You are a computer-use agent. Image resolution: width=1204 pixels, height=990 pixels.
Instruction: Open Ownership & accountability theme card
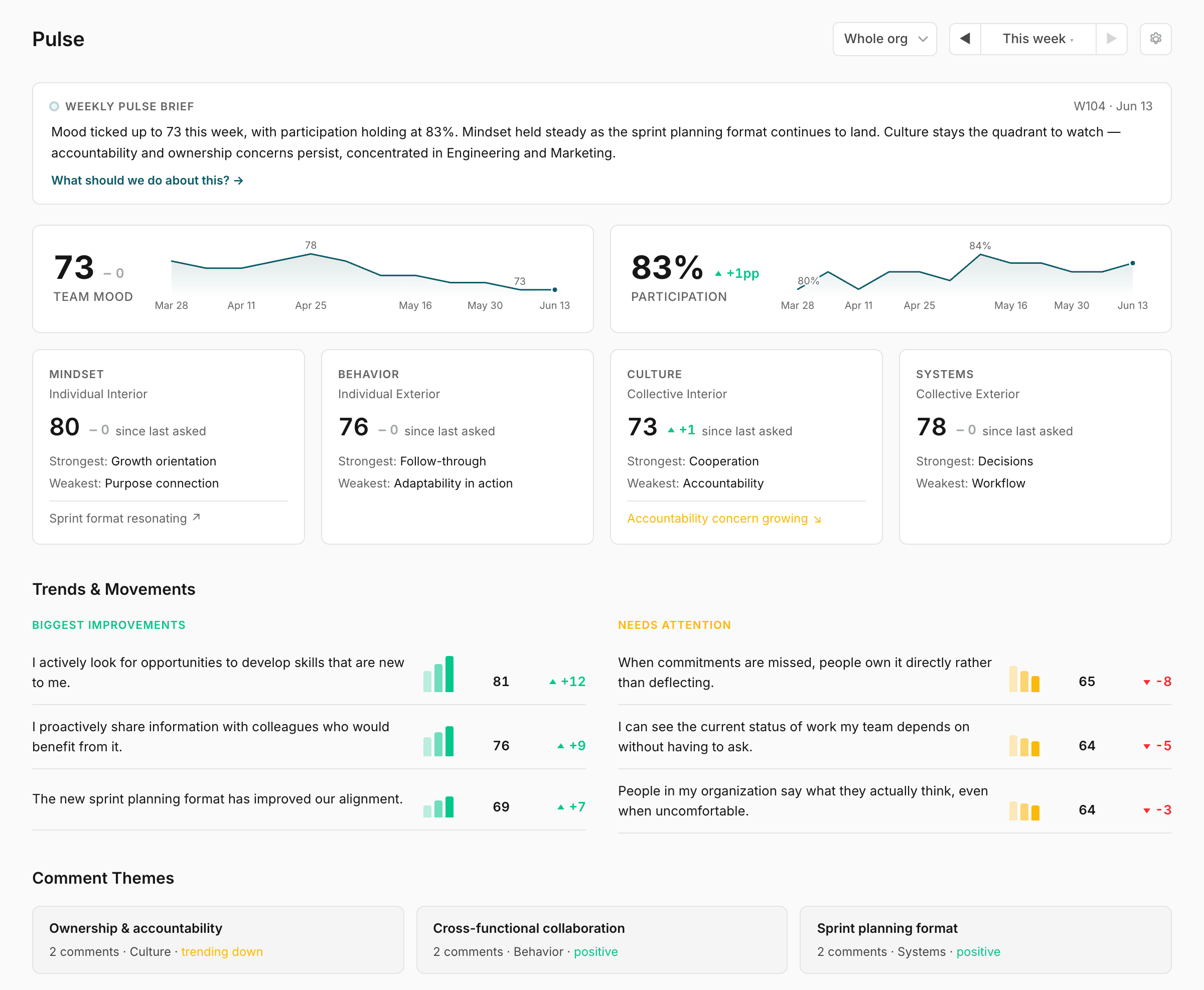pos(218,939)
